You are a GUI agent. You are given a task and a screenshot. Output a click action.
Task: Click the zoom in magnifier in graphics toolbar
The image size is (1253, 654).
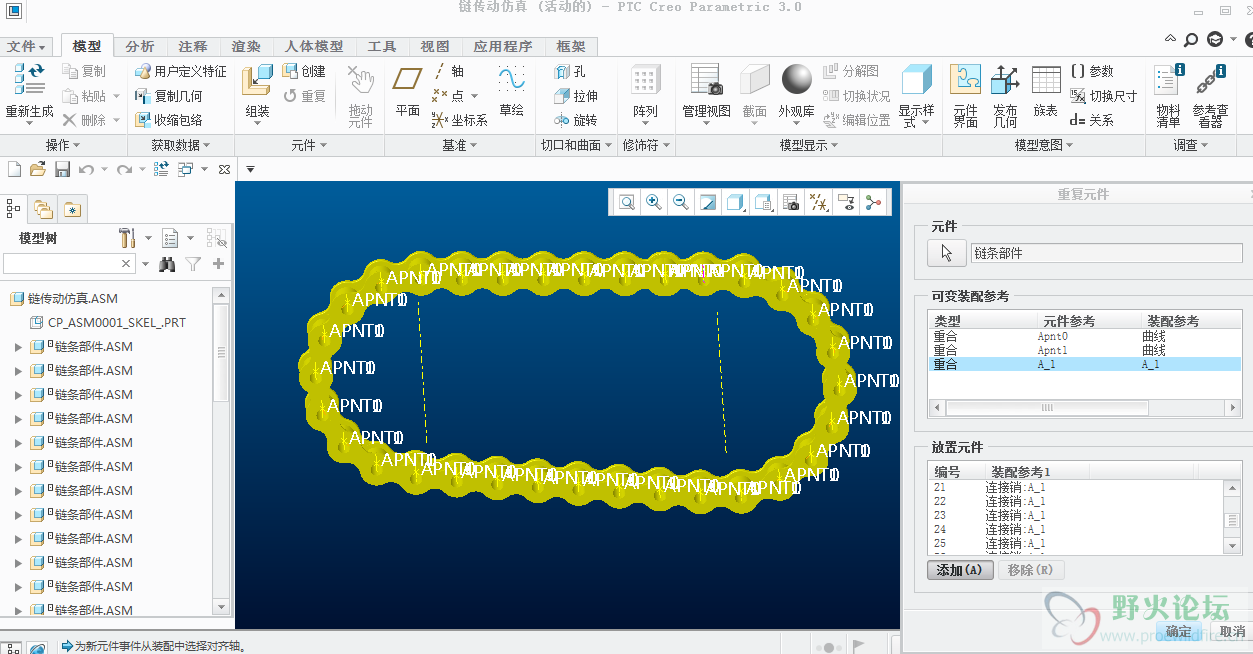pos(653,202)
